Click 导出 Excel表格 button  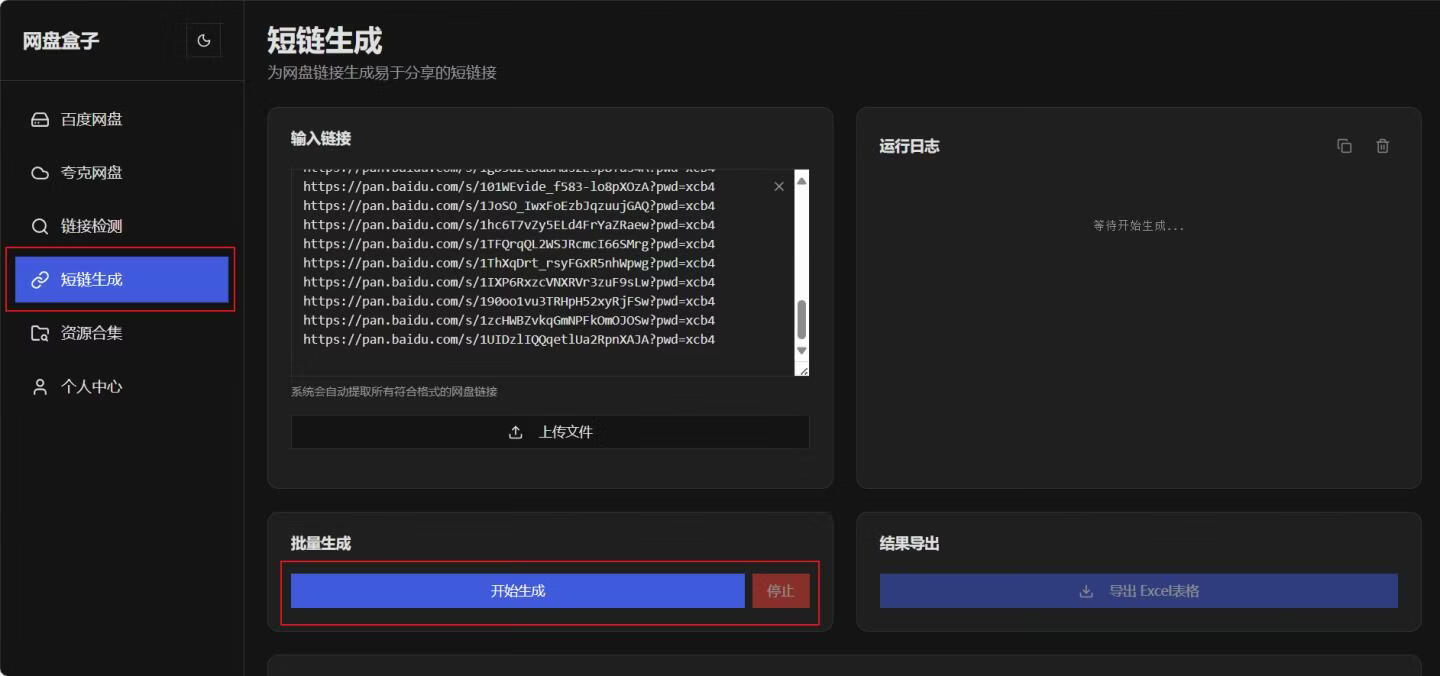(x=1139, y=591)
